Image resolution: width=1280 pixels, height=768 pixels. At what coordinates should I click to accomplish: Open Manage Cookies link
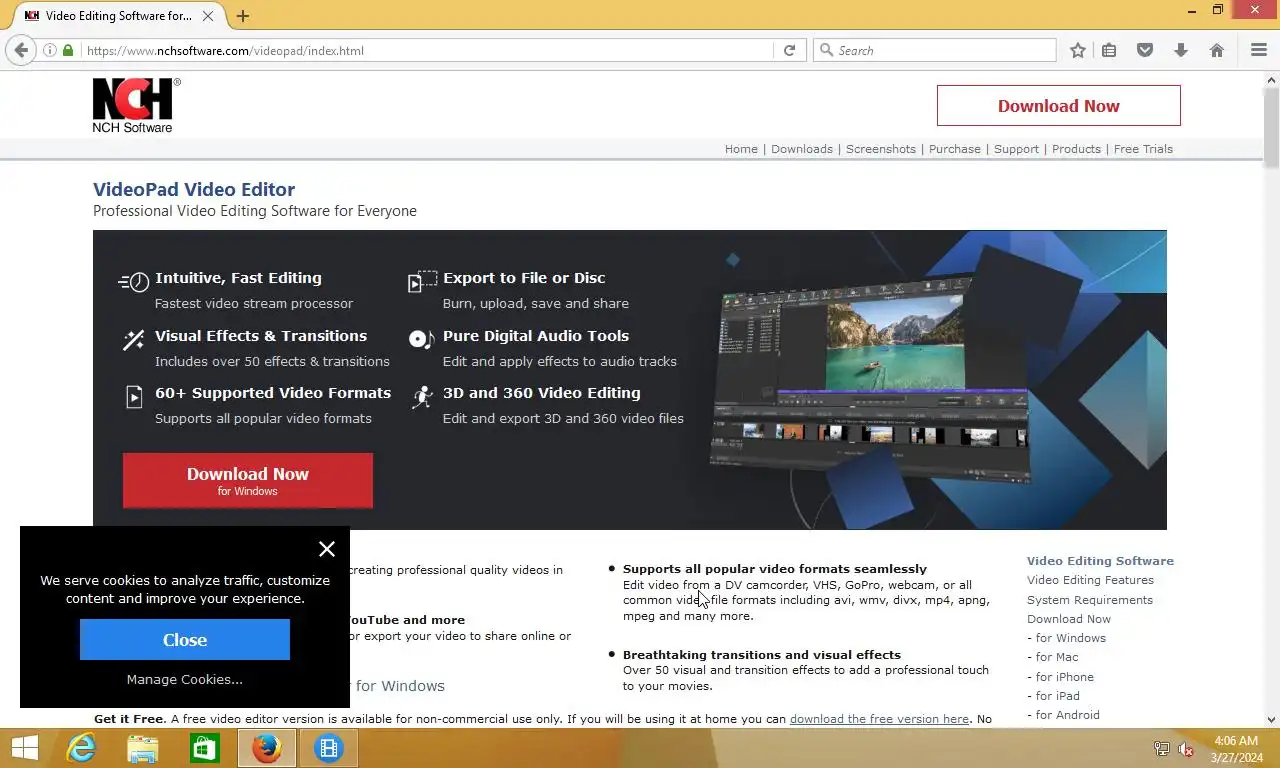point(185,679)
